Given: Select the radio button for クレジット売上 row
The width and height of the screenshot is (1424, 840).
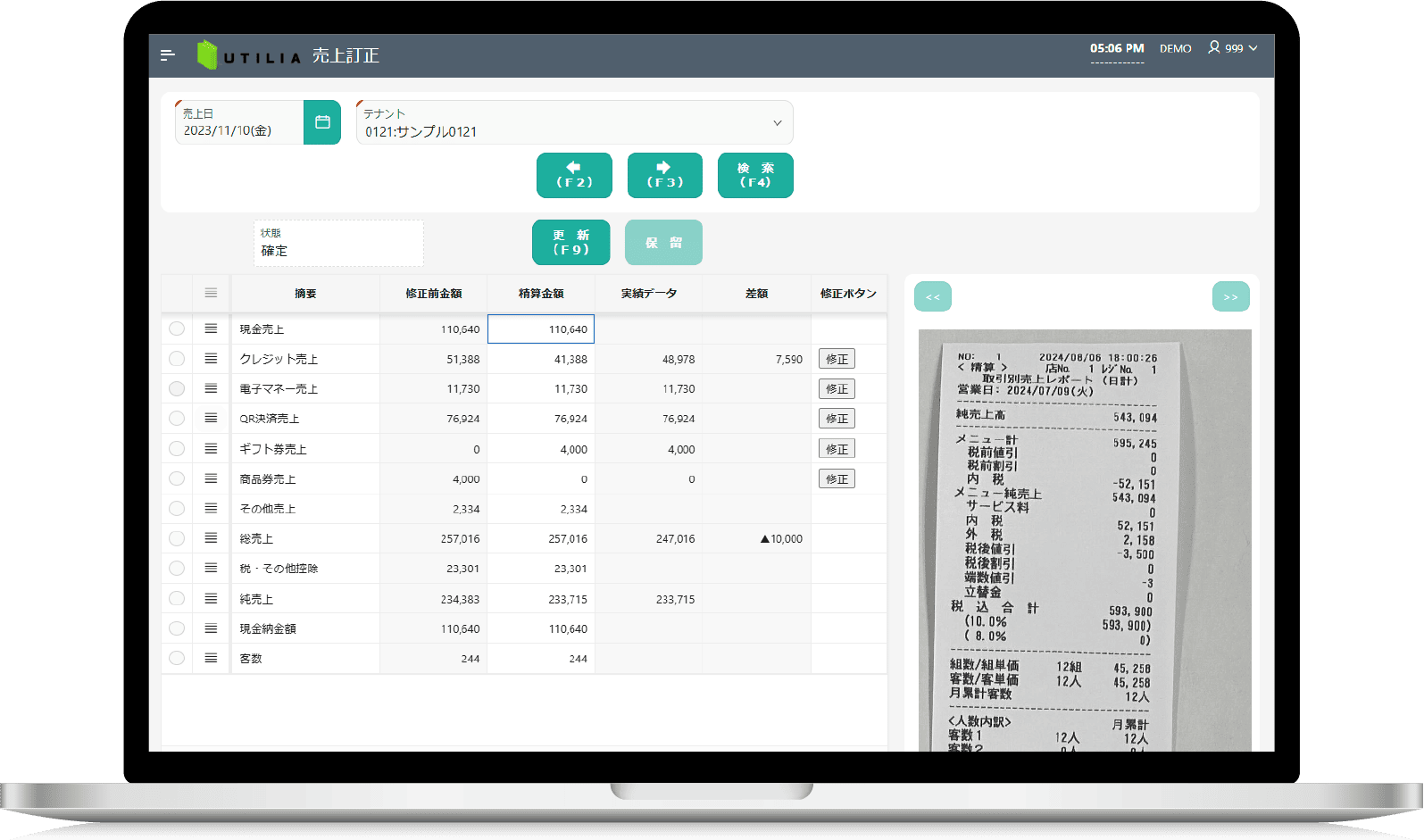Looking at the screenshot, I should click(x=177, y=359).
